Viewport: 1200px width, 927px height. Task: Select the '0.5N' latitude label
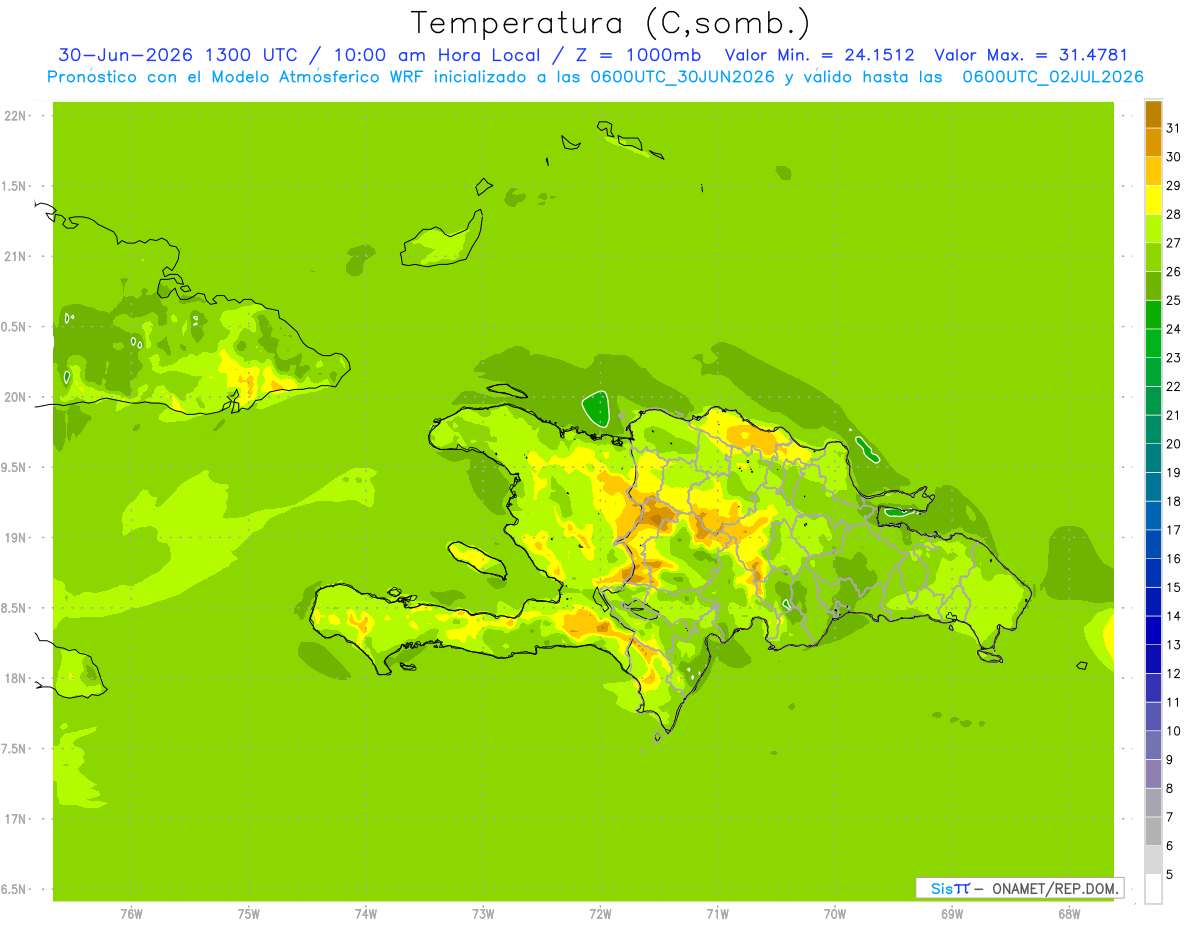pos(15,327)
